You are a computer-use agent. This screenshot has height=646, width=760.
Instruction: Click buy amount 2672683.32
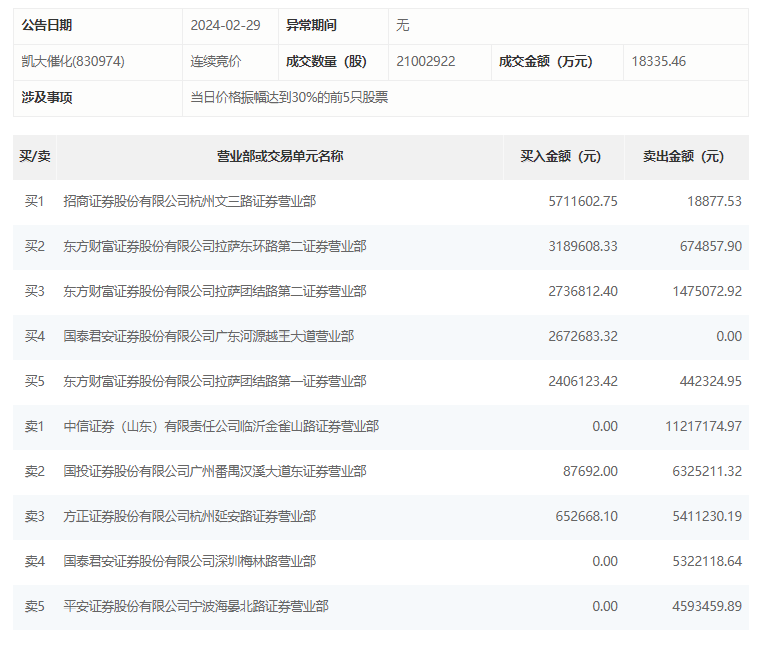tap(583, 336)
